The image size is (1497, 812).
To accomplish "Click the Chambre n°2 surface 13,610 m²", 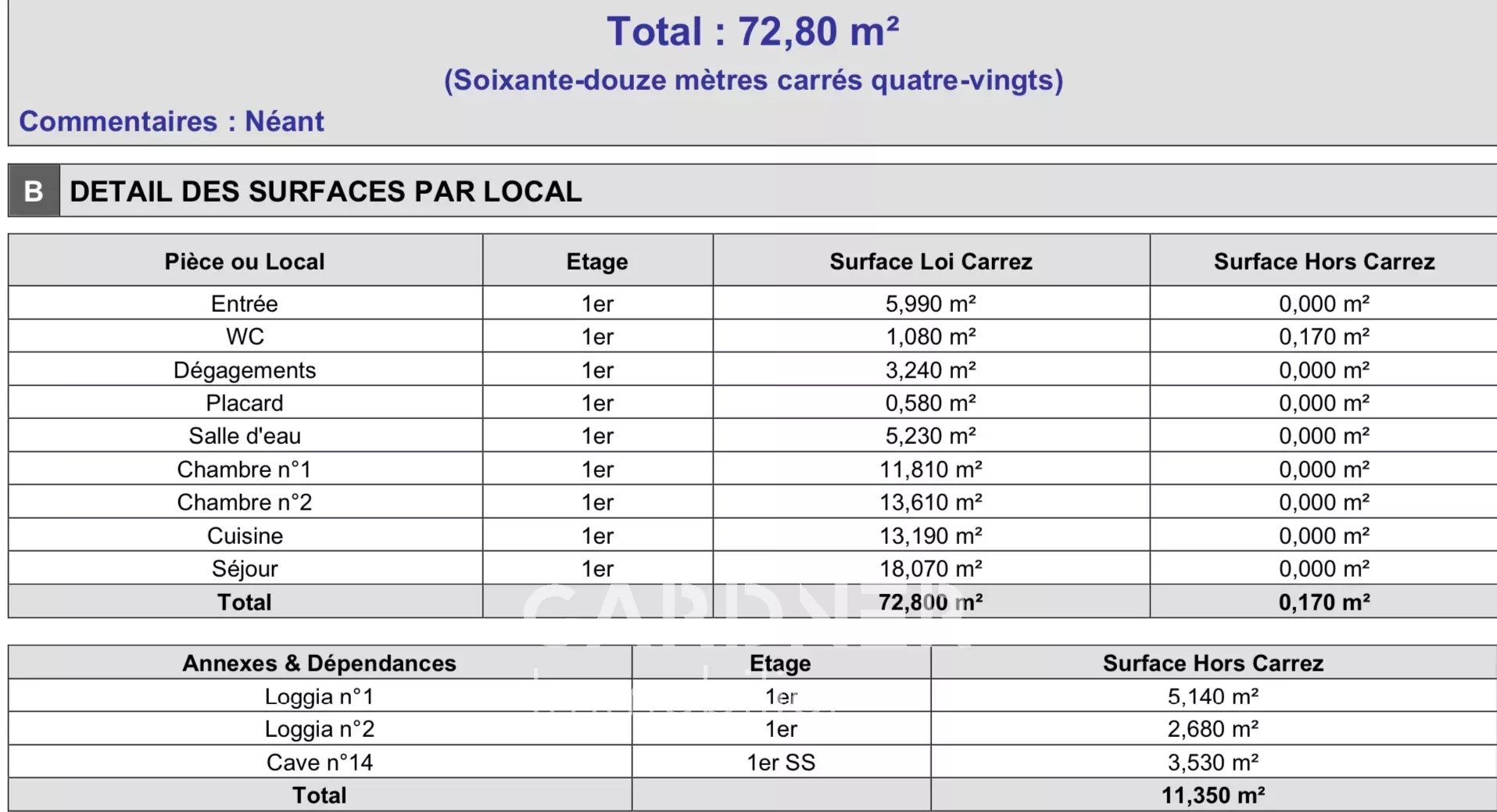I will pos(930,502).
